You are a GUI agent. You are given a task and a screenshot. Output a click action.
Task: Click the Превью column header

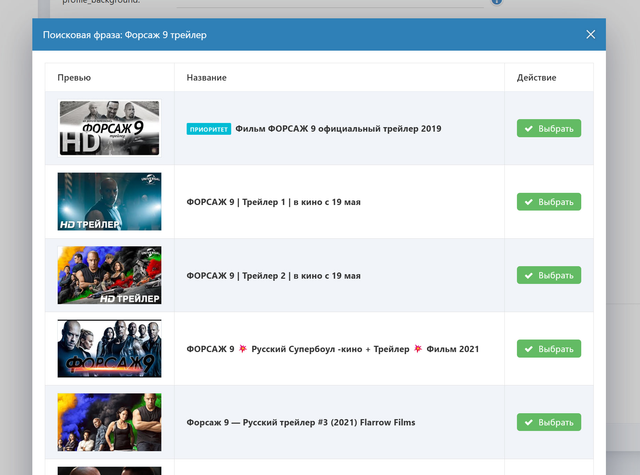click(74, 78)
